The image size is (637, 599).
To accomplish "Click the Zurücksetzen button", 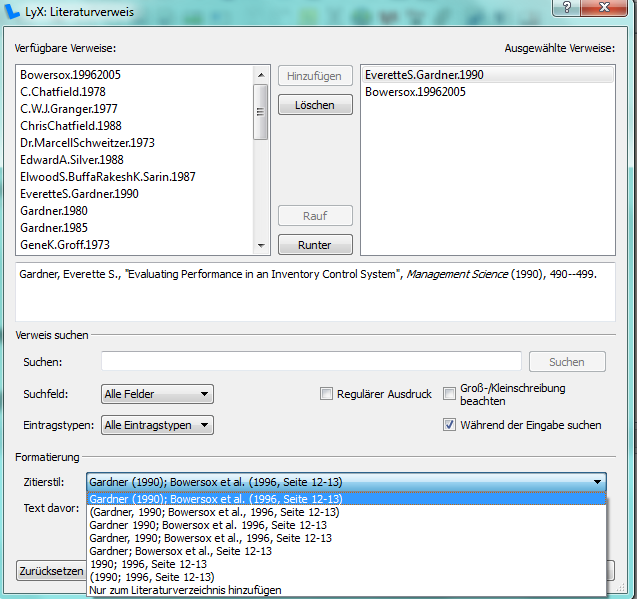I will [x=50, y=571].
